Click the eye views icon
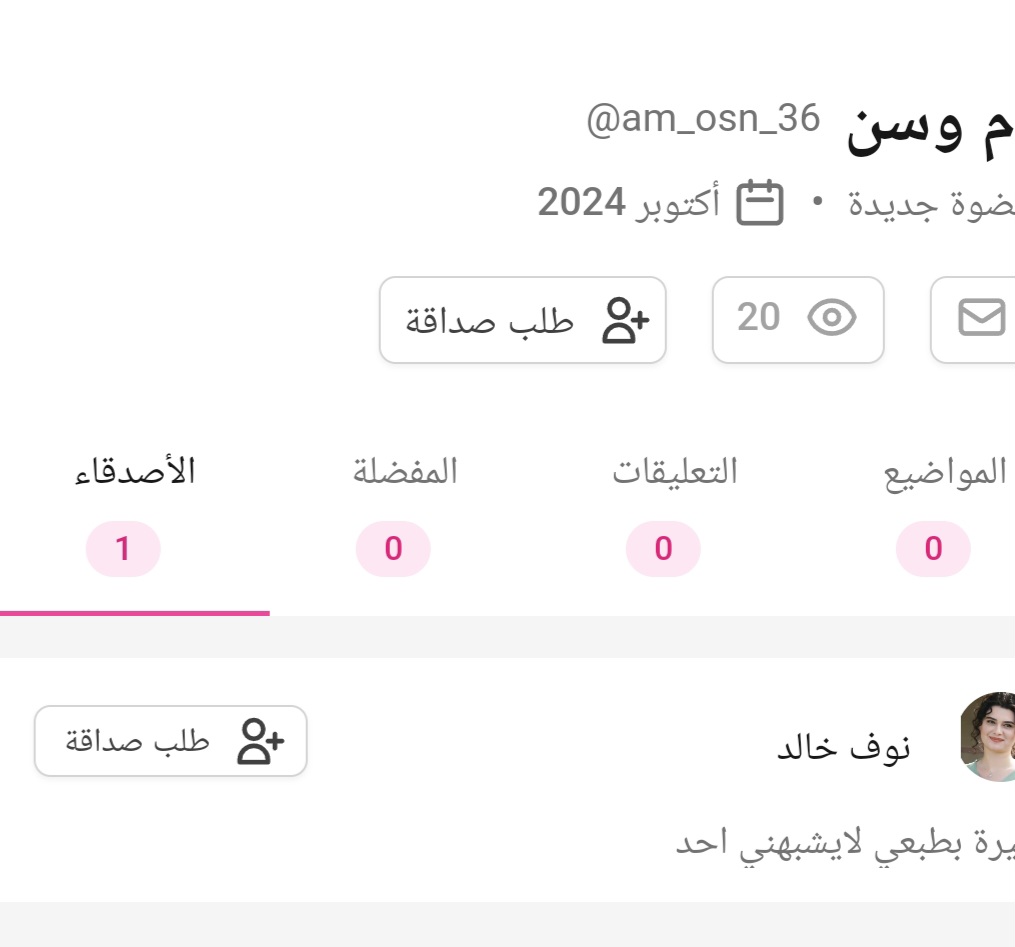1015x947 pixels. pos(832,319)
